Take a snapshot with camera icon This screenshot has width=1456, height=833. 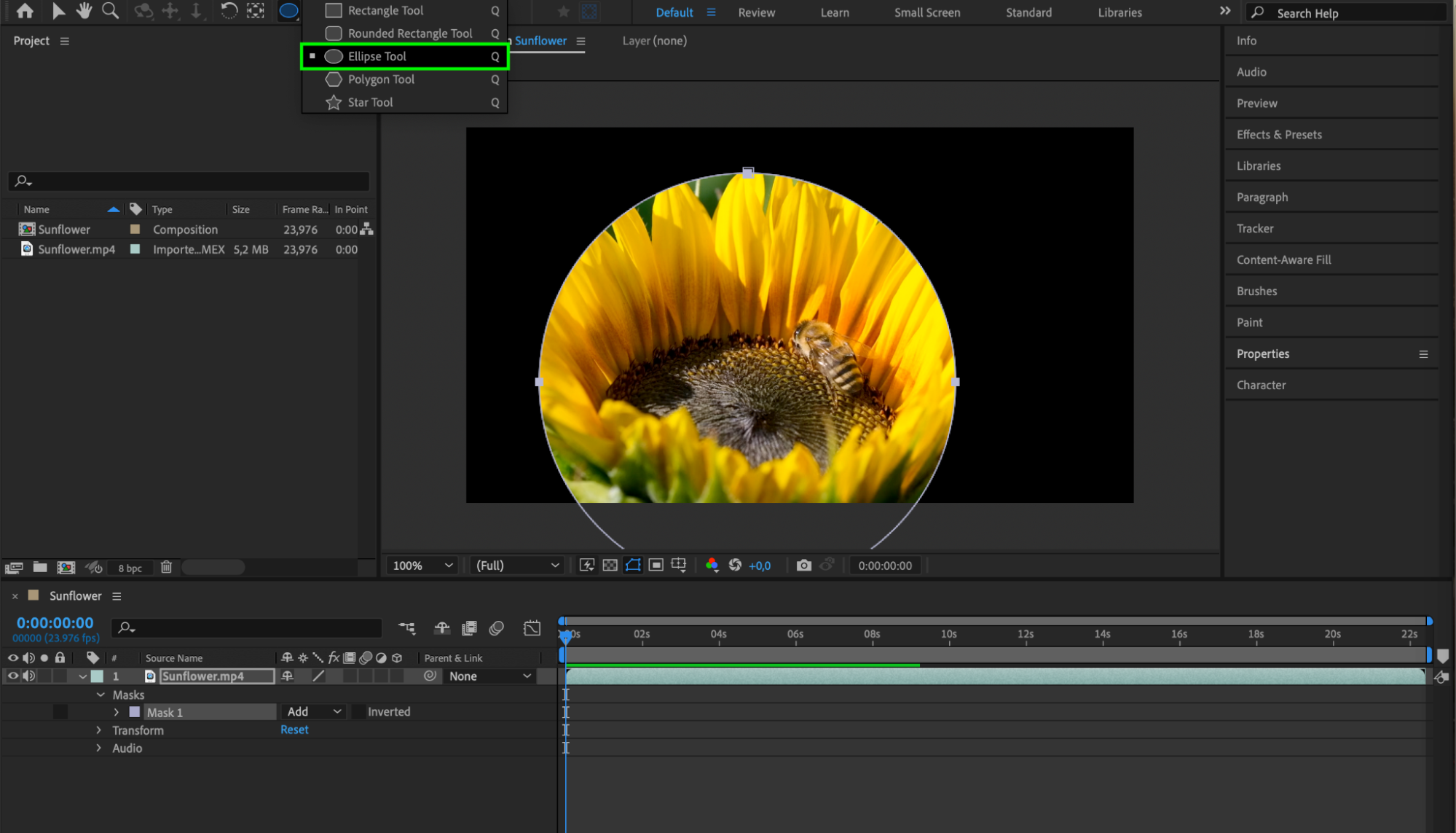[x=803, y=566]
